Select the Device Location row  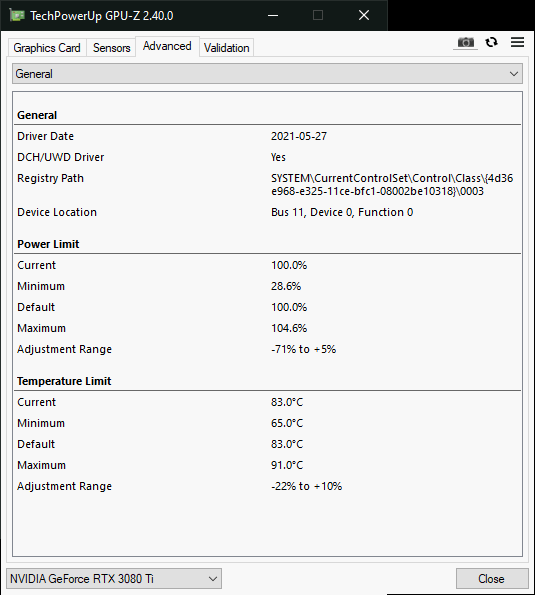click(x=268, y=212)
